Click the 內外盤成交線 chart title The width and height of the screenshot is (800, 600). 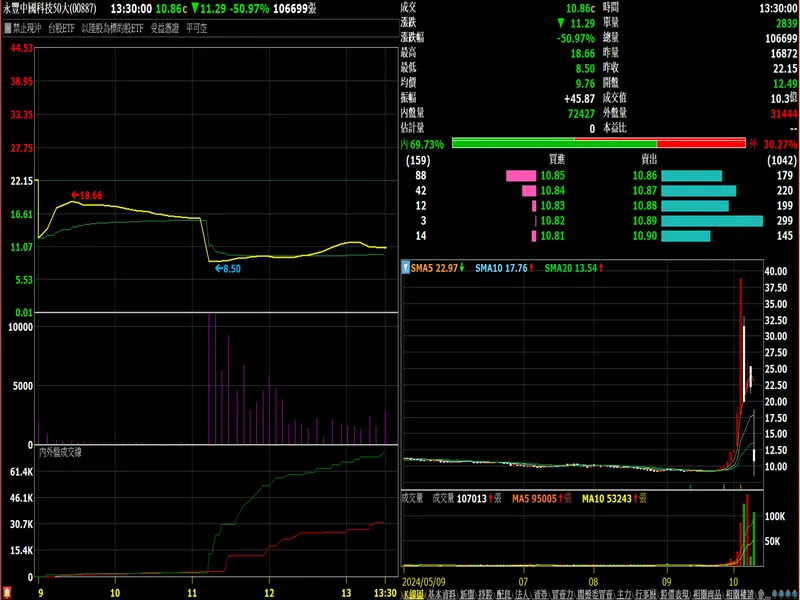60,453
